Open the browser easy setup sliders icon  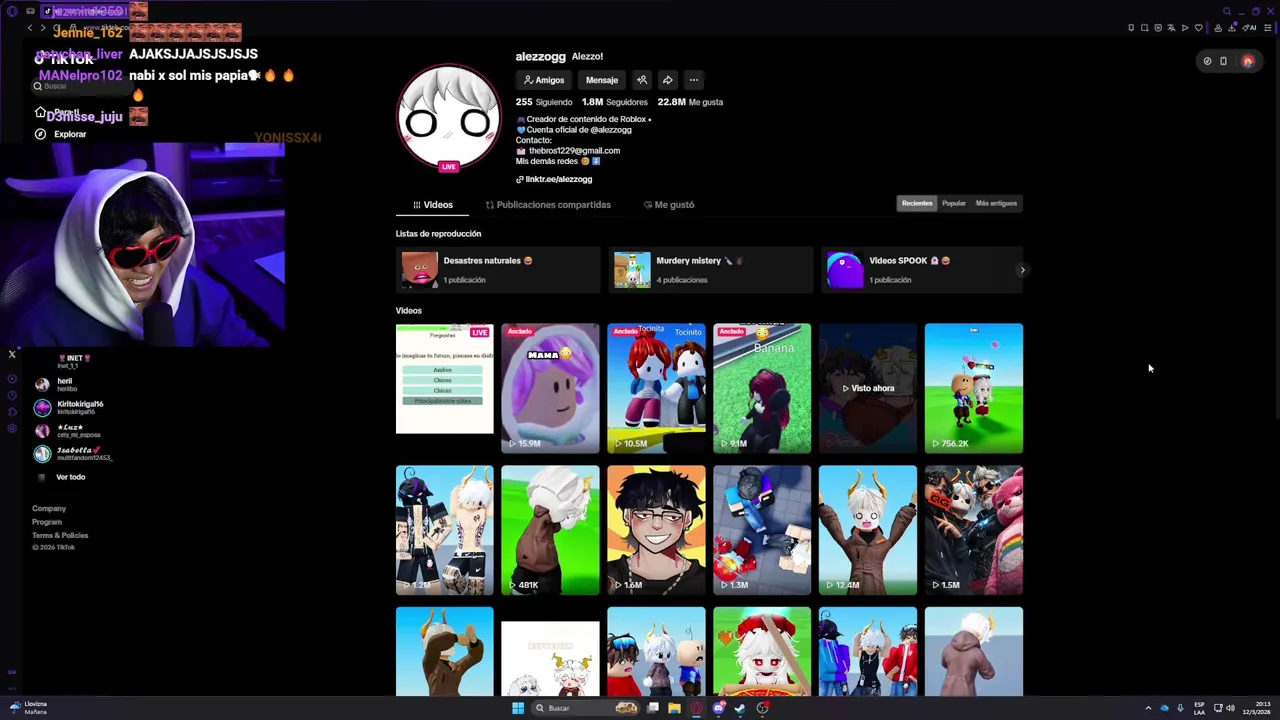coord(1268,27)
